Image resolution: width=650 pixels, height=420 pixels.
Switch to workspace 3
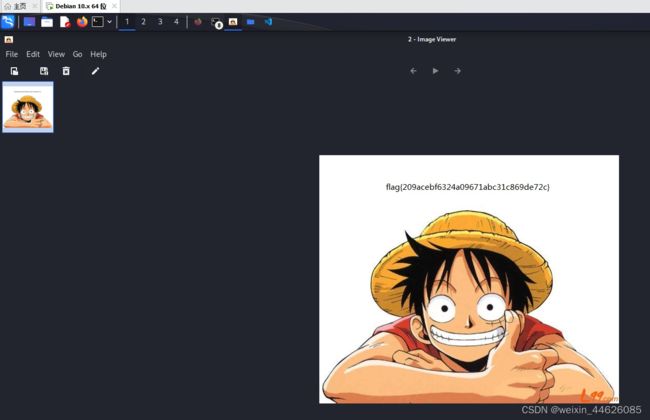coord(160,22)
